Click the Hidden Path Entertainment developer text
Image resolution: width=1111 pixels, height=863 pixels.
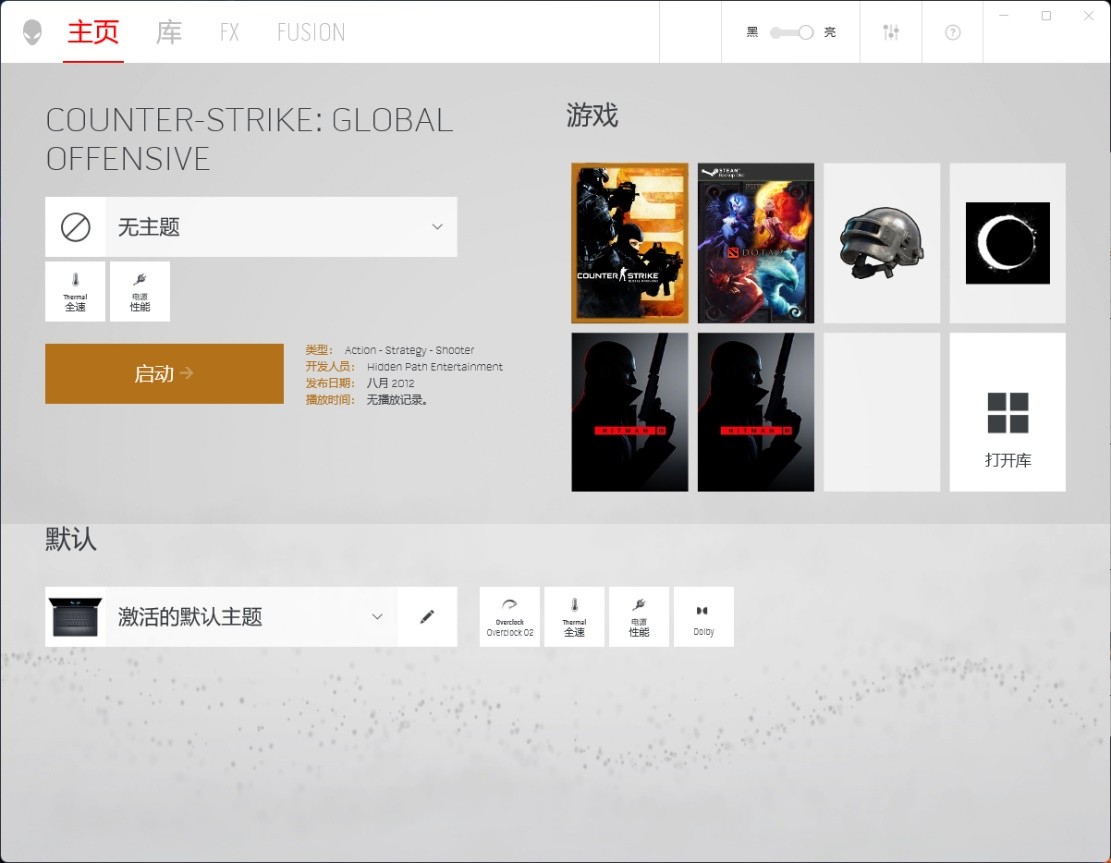coord(434,366)
